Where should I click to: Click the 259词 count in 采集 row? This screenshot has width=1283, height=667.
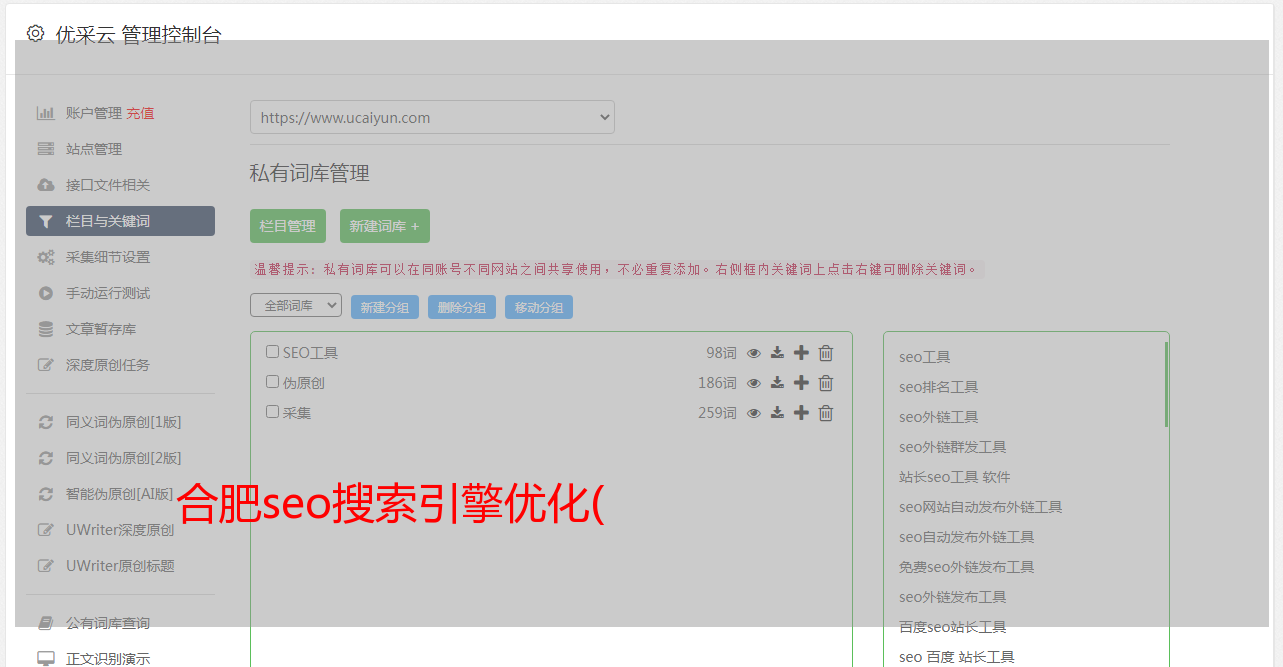point(717,413)
